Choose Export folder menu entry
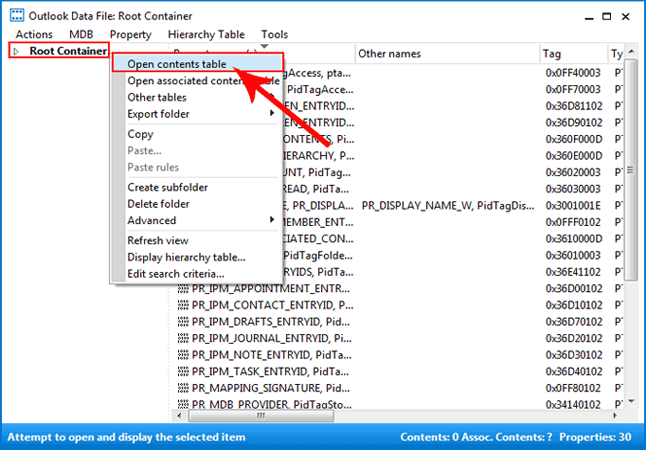The width and height of the screenshot is (646, 450). (197, 114)
